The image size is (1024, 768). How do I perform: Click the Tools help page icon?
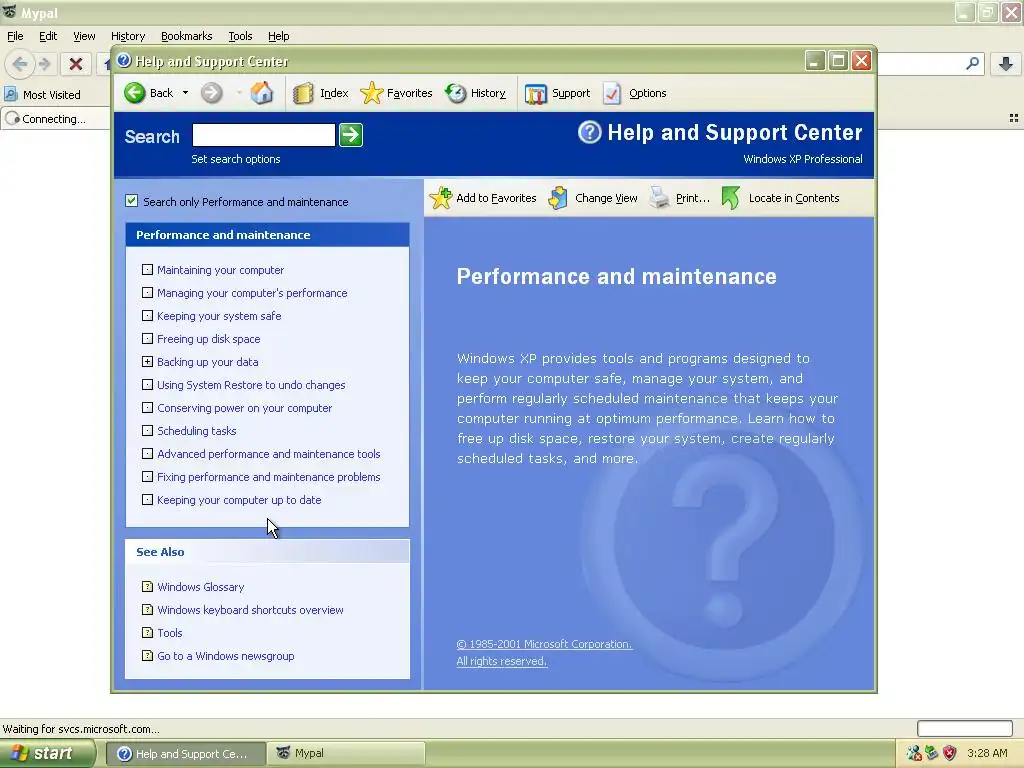[x=148, y=632]
